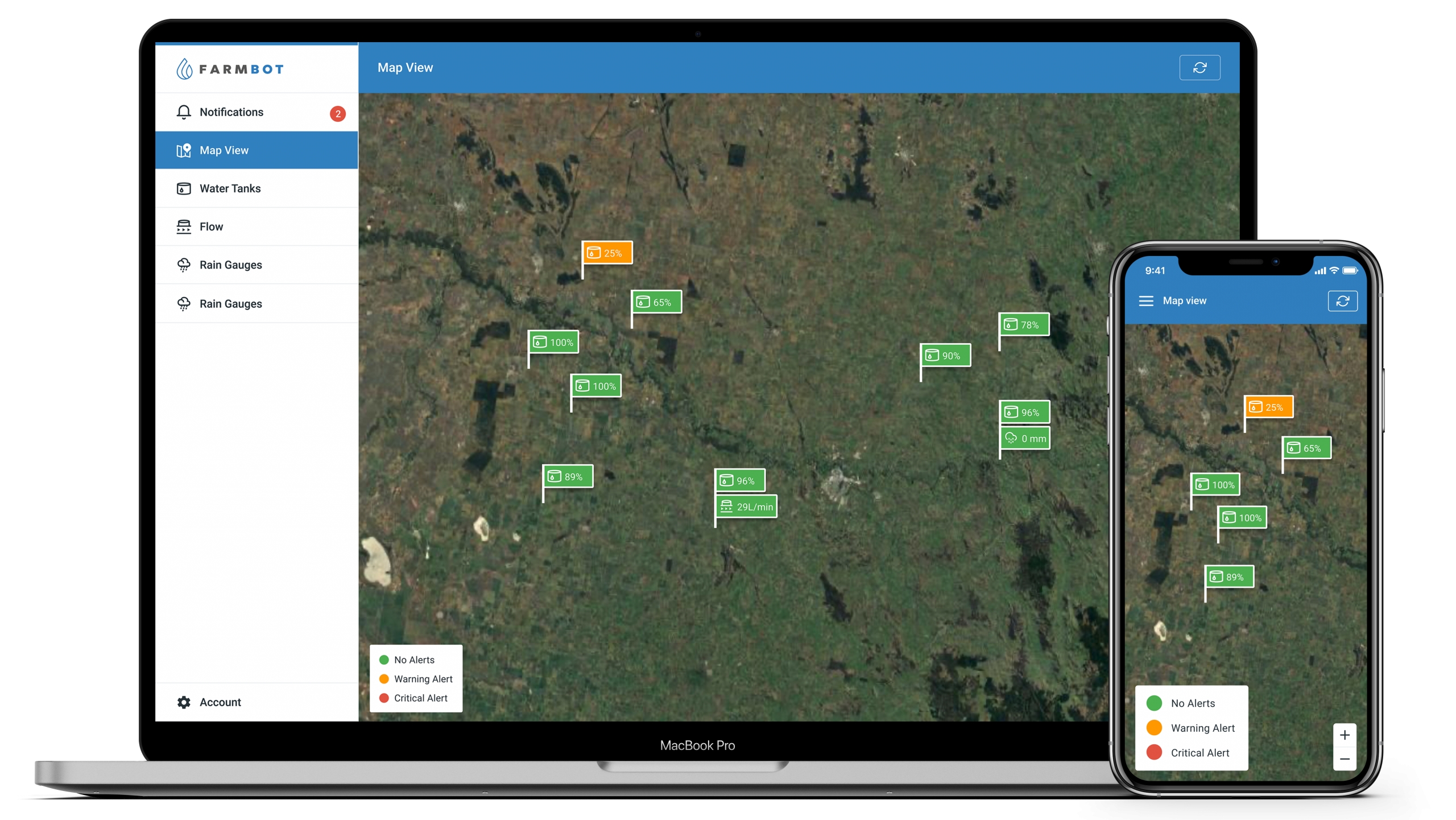Open the first Rain Gauges menu item
The image size is (1456, 820).
tap(257, 265)
